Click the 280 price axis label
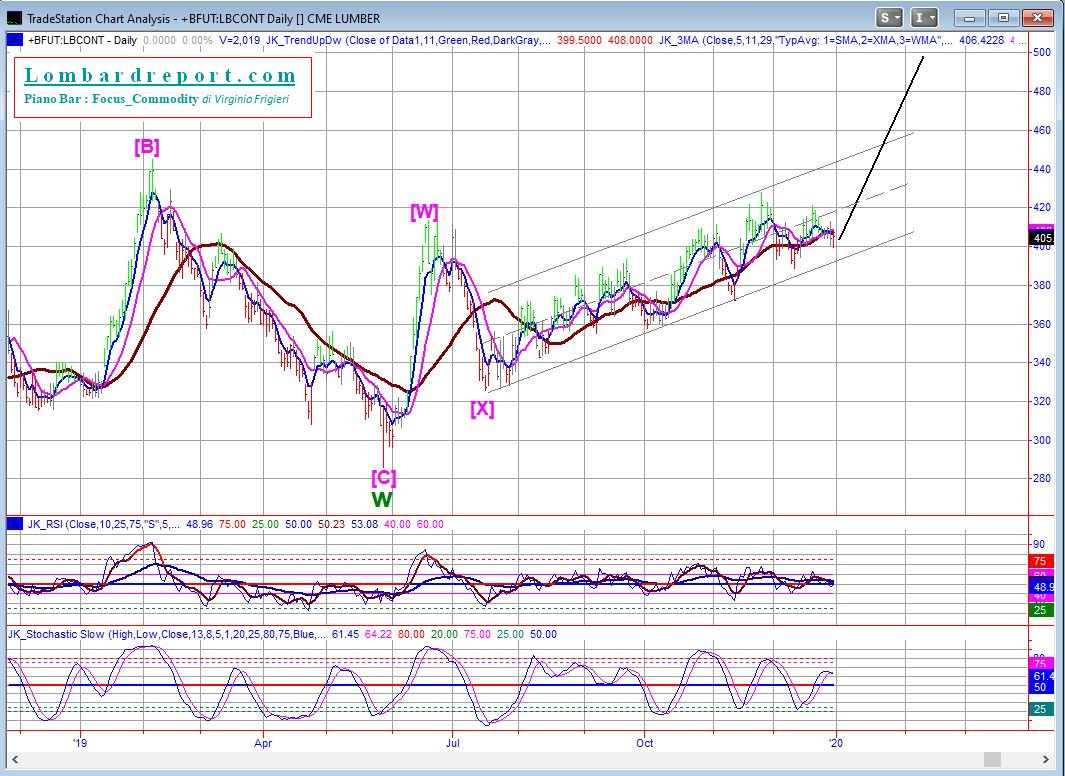Image resolution: width=1065 pixels, height=776 pixels. [x=1041, y=479]
